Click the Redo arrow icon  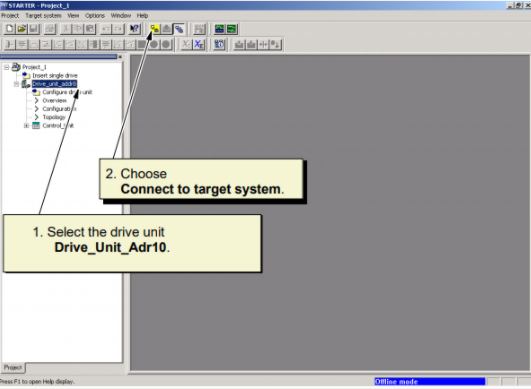(119, 29)
